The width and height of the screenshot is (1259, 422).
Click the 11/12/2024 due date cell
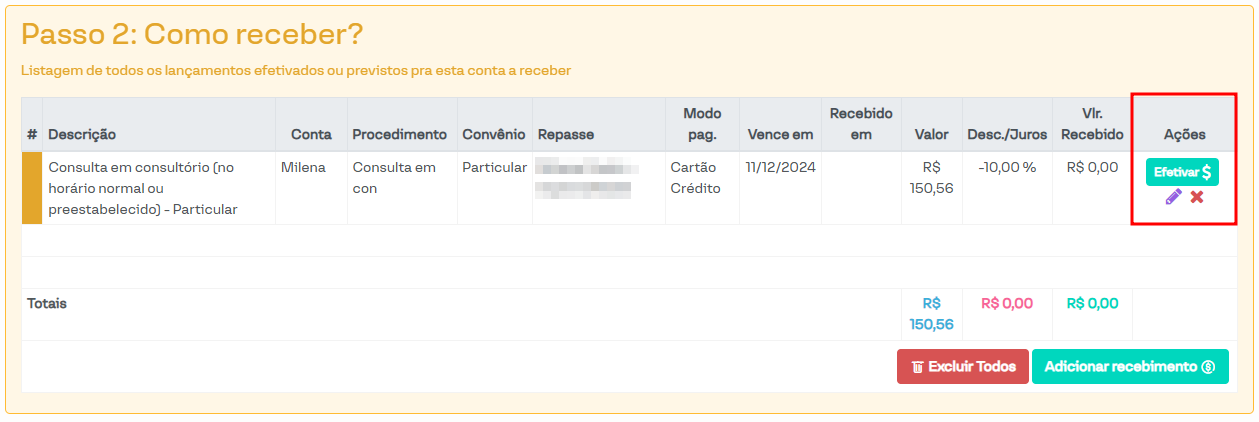(x=780, y=168)
